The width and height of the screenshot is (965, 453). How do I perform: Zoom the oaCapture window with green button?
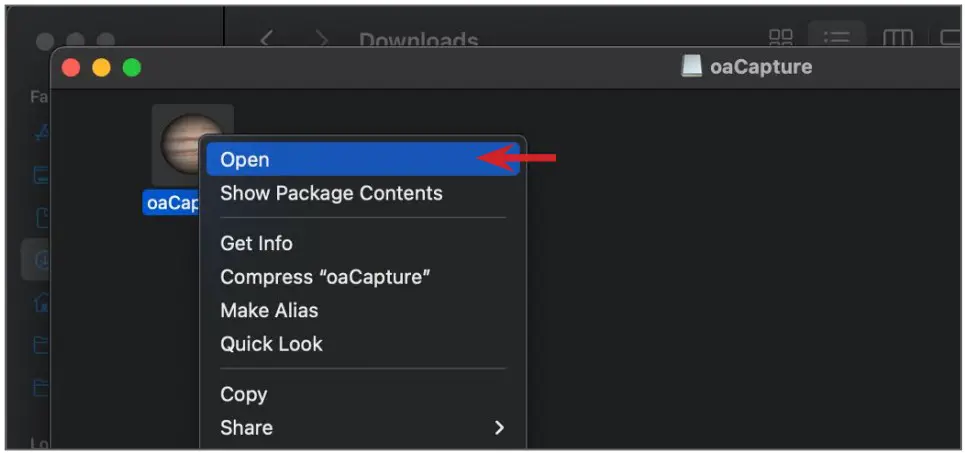132,68
